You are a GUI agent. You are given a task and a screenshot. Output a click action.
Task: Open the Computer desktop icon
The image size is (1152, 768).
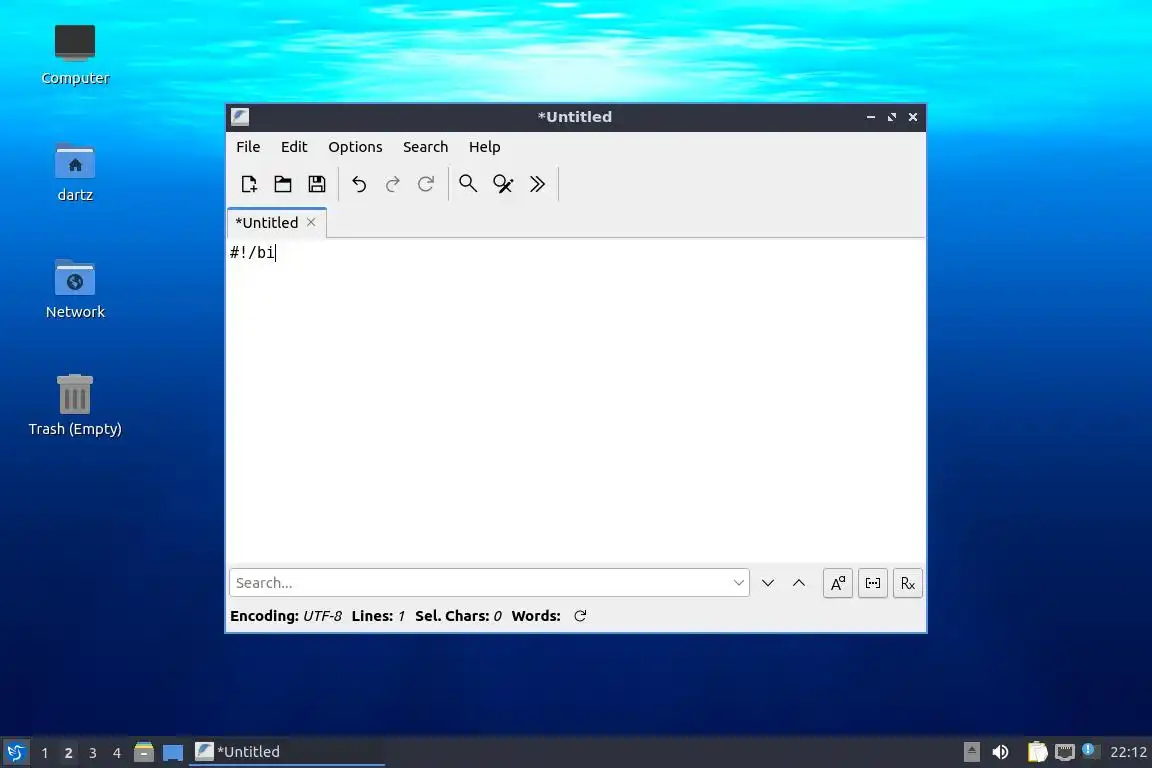75,55
